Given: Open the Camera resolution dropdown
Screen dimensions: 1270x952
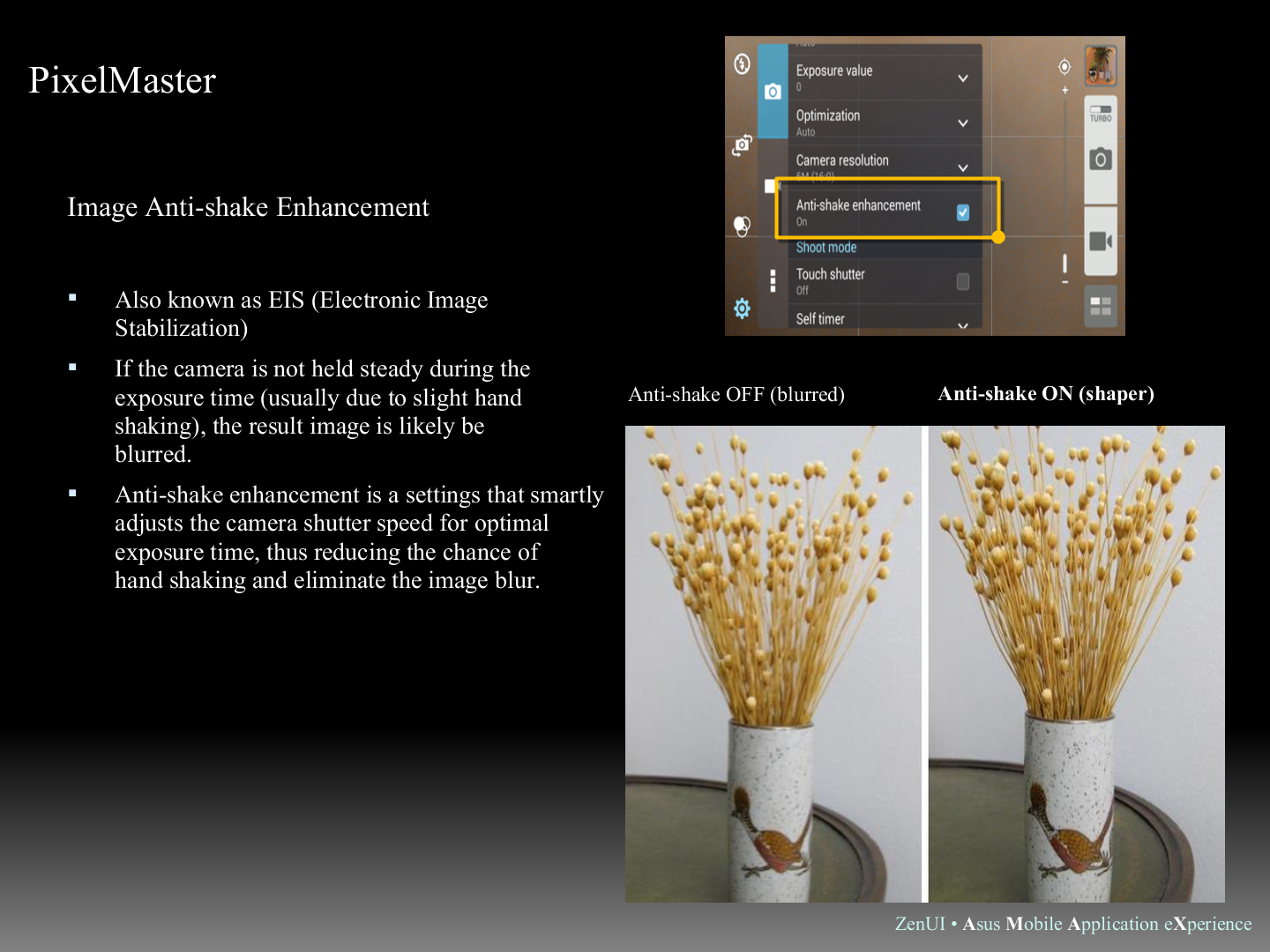Looking at the screenshot, I should [962, 167].
